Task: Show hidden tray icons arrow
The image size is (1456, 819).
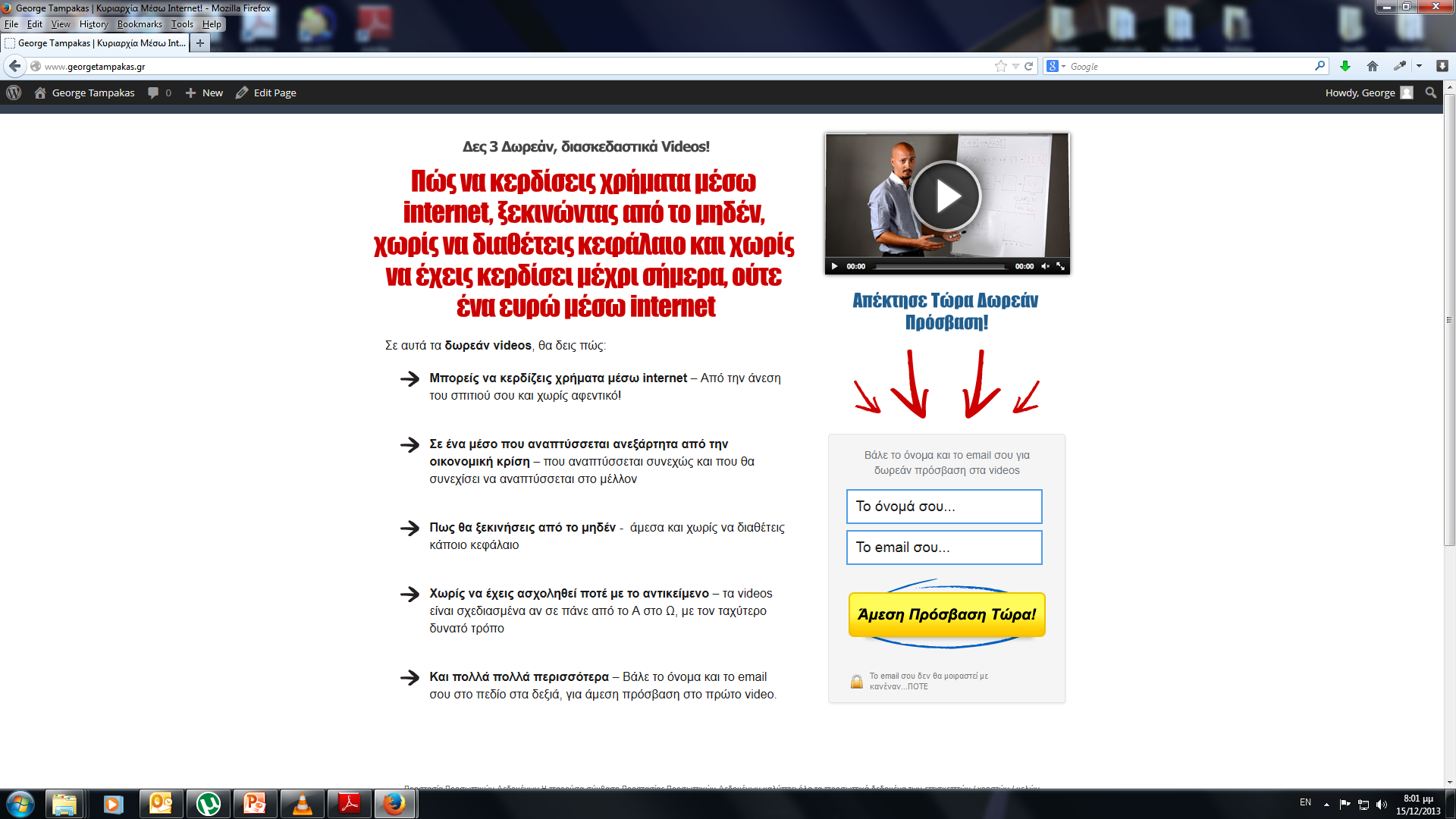Action: (x=1326, y=804)
